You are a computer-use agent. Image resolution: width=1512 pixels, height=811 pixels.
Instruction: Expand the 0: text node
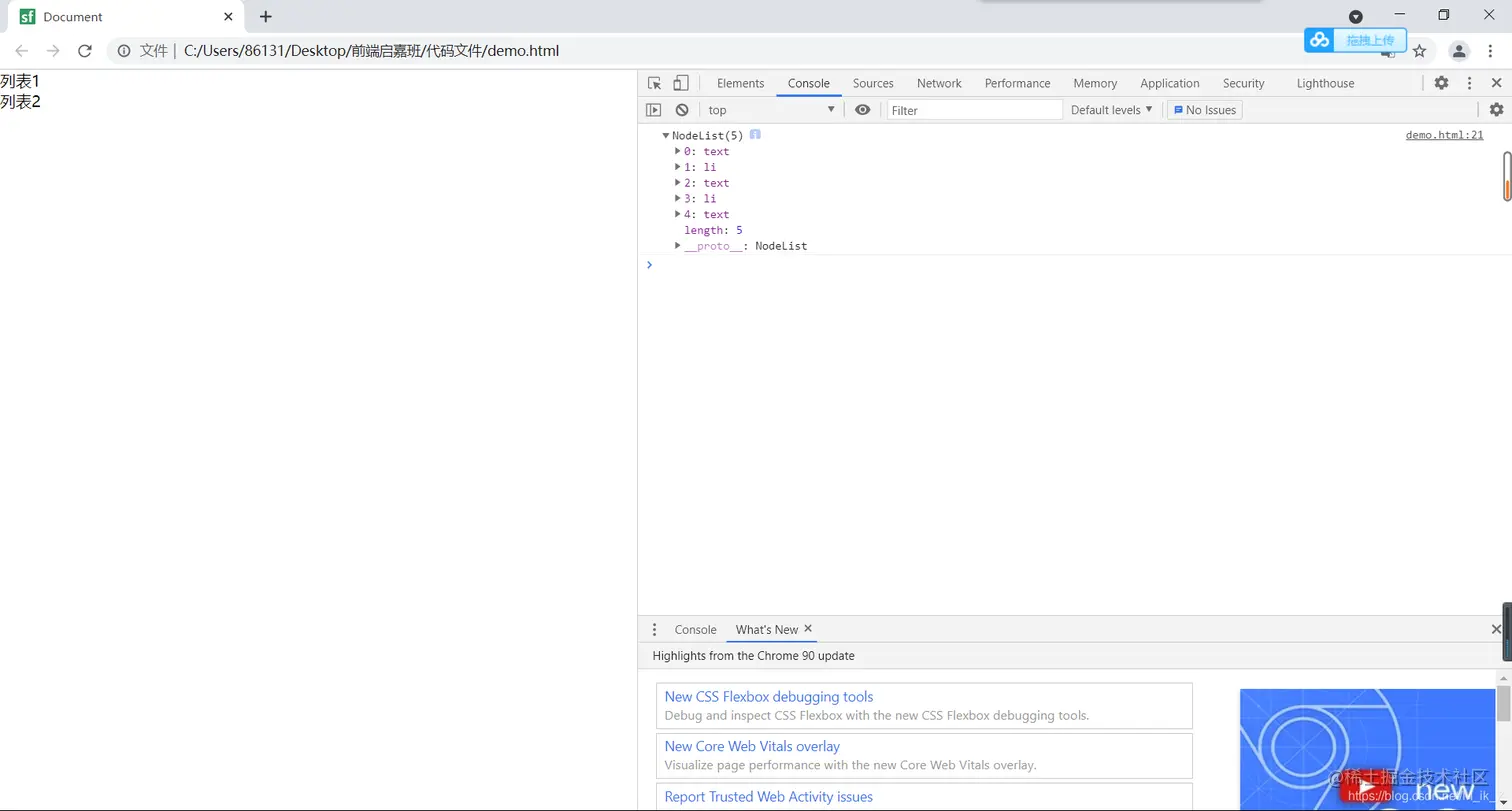point(678,151)
